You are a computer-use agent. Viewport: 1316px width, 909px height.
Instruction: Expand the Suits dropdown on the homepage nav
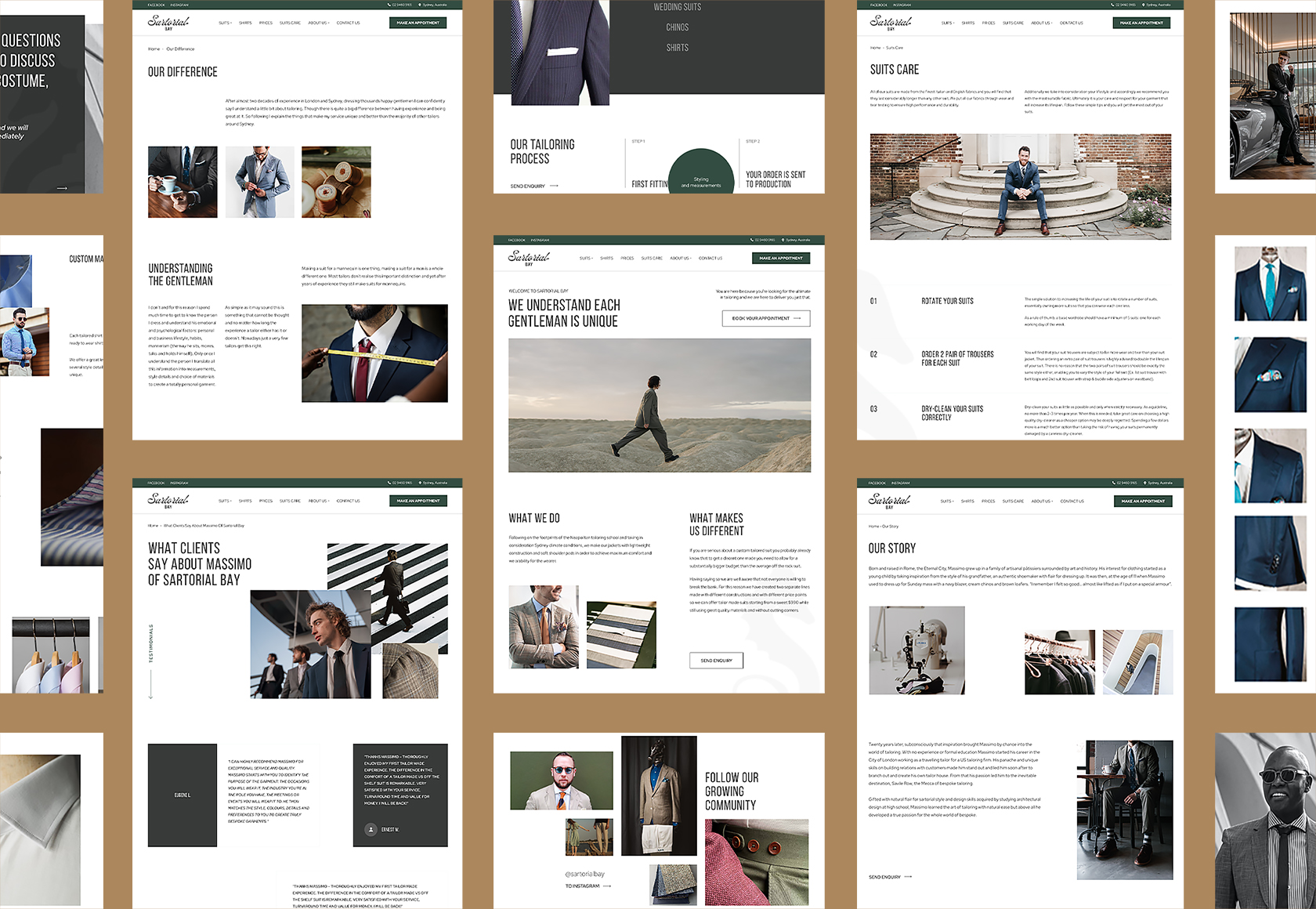coord(586,258)
